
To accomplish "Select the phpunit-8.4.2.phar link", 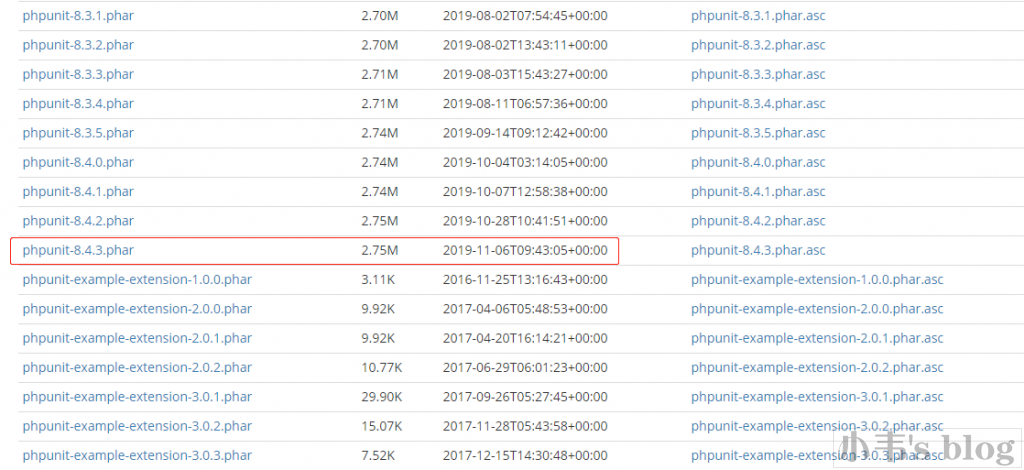I will (x=78, y=221).
